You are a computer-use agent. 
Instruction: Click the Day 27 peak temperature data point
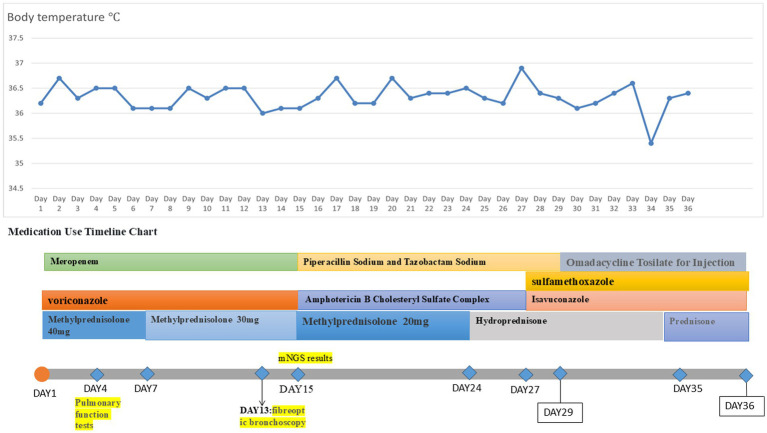pyautogui.click(x=521, y=68)
